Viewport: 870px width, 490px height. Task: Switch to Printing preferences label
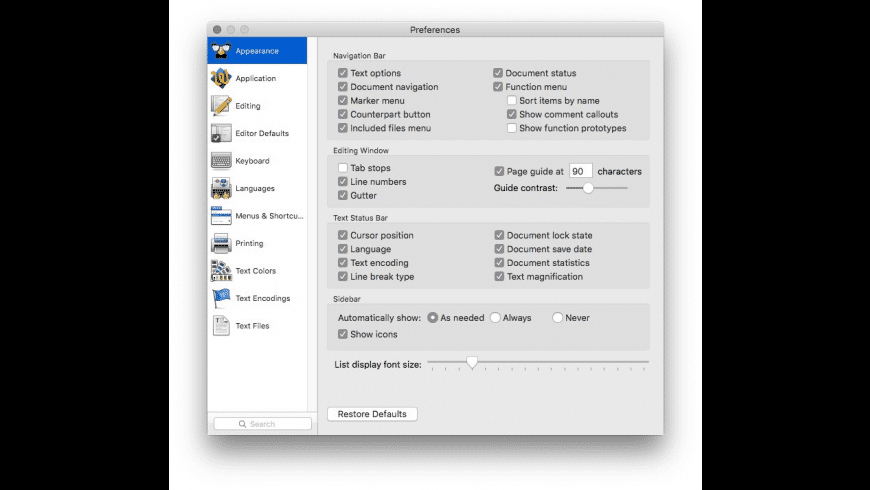tap(249, 243)
